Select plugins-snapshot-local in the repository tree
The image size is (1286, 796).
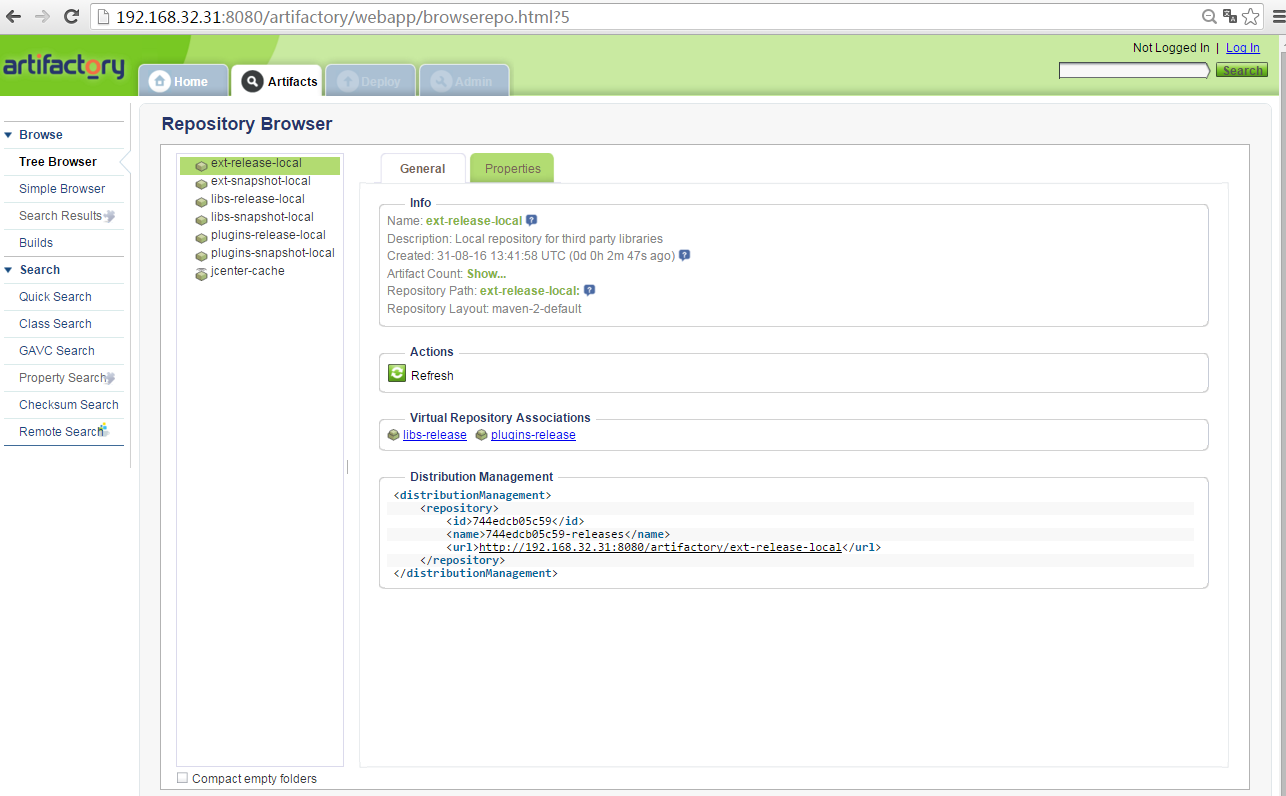(273, 253)
